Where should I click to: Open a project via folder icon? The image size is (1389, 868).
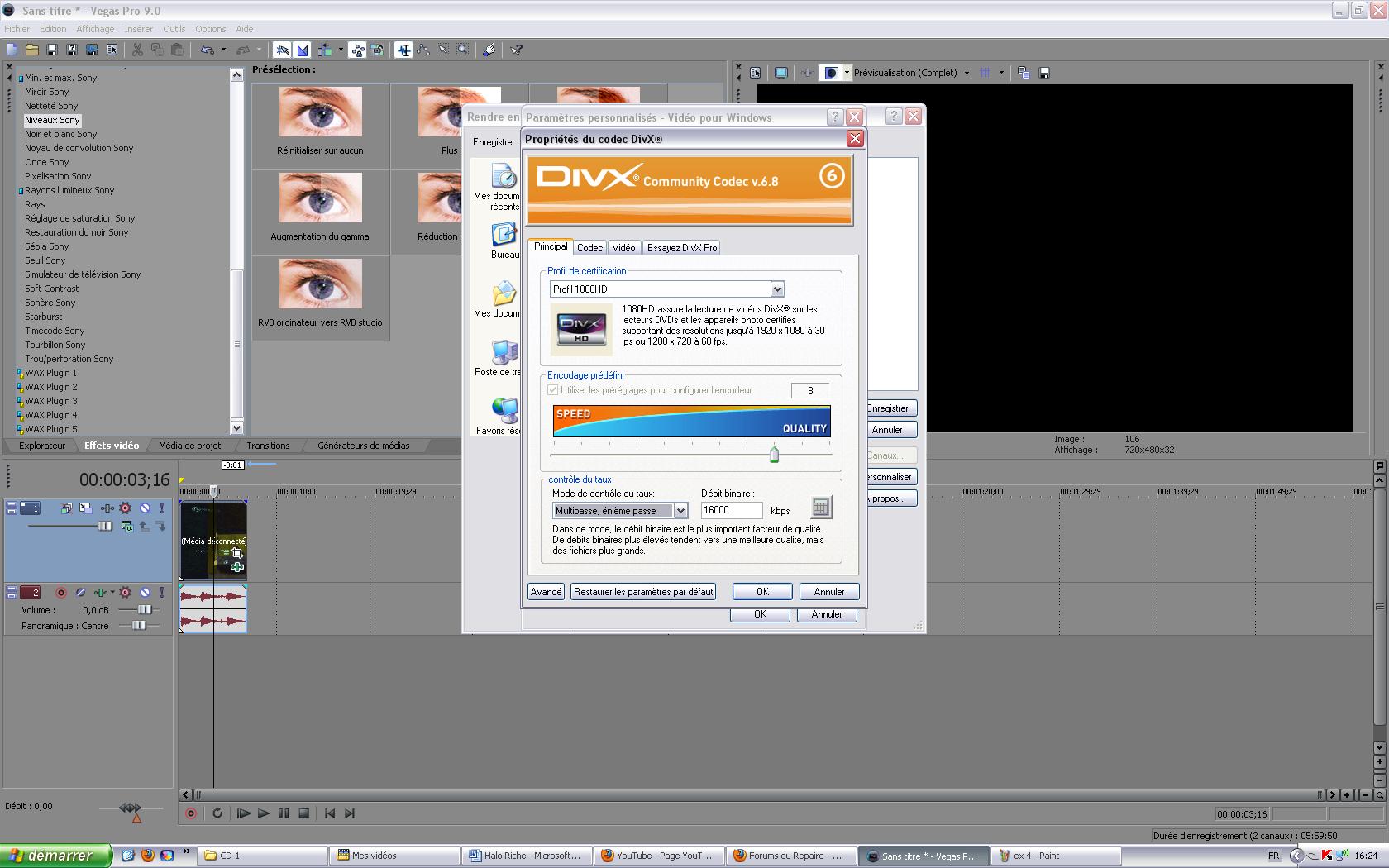31,50
